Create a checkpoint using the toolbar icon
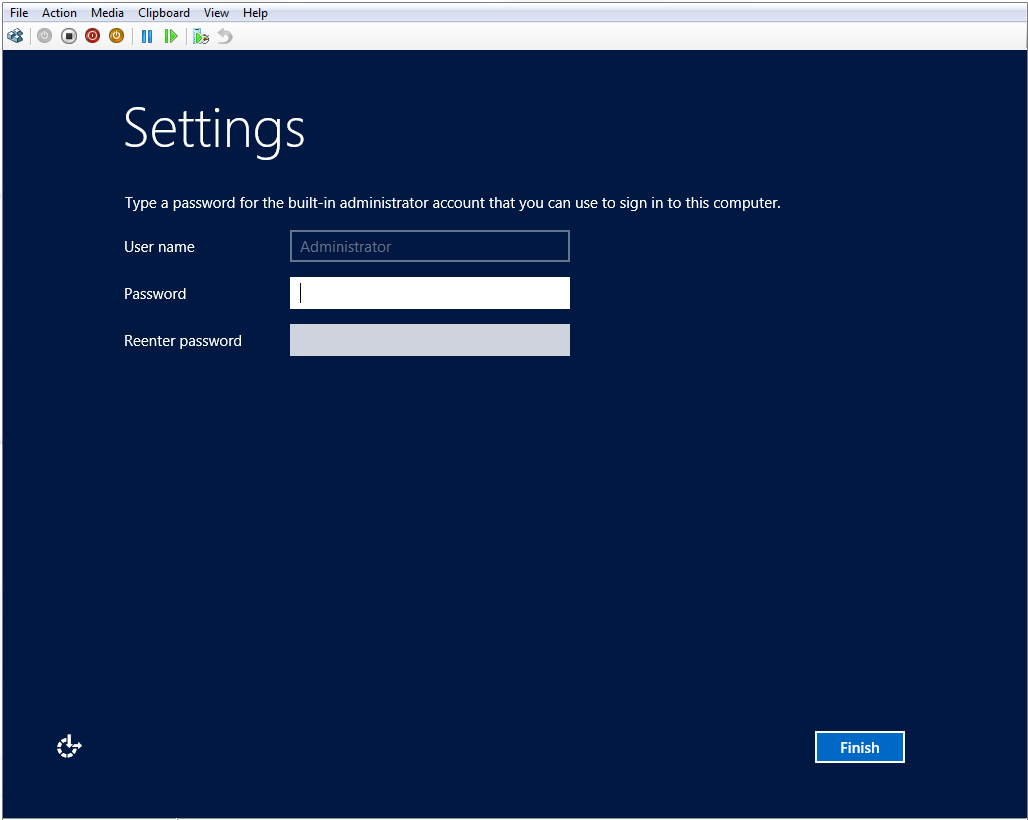This screenshot has height=820, width=1028. (201, 36)
